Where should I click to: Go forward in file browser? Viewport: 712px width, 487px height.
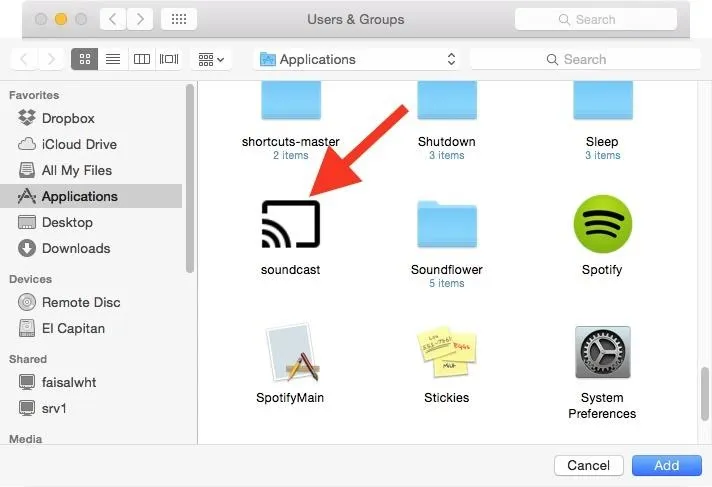(x=51, y=59)
